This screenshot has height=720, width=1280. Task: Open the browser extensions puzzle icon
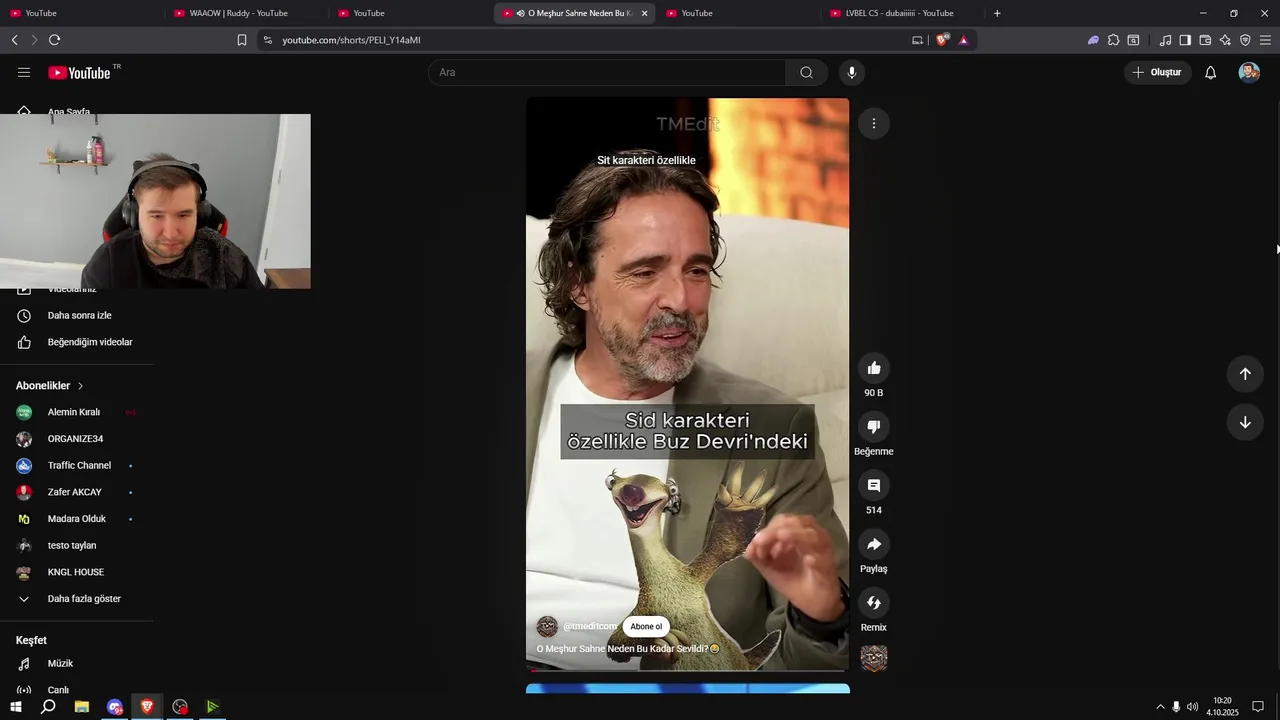coord(1113,40)
